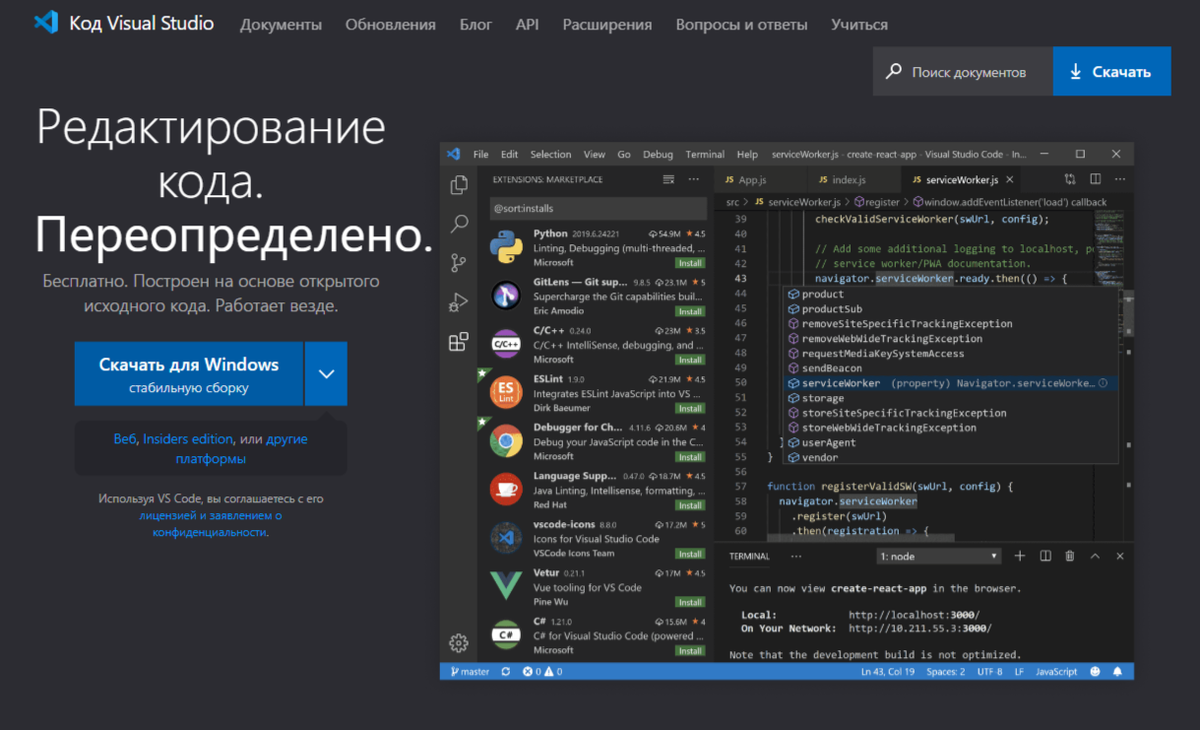Close the serviceWorker.js tab
This screenshot has width=1200, height=730.
[1010, 180]
